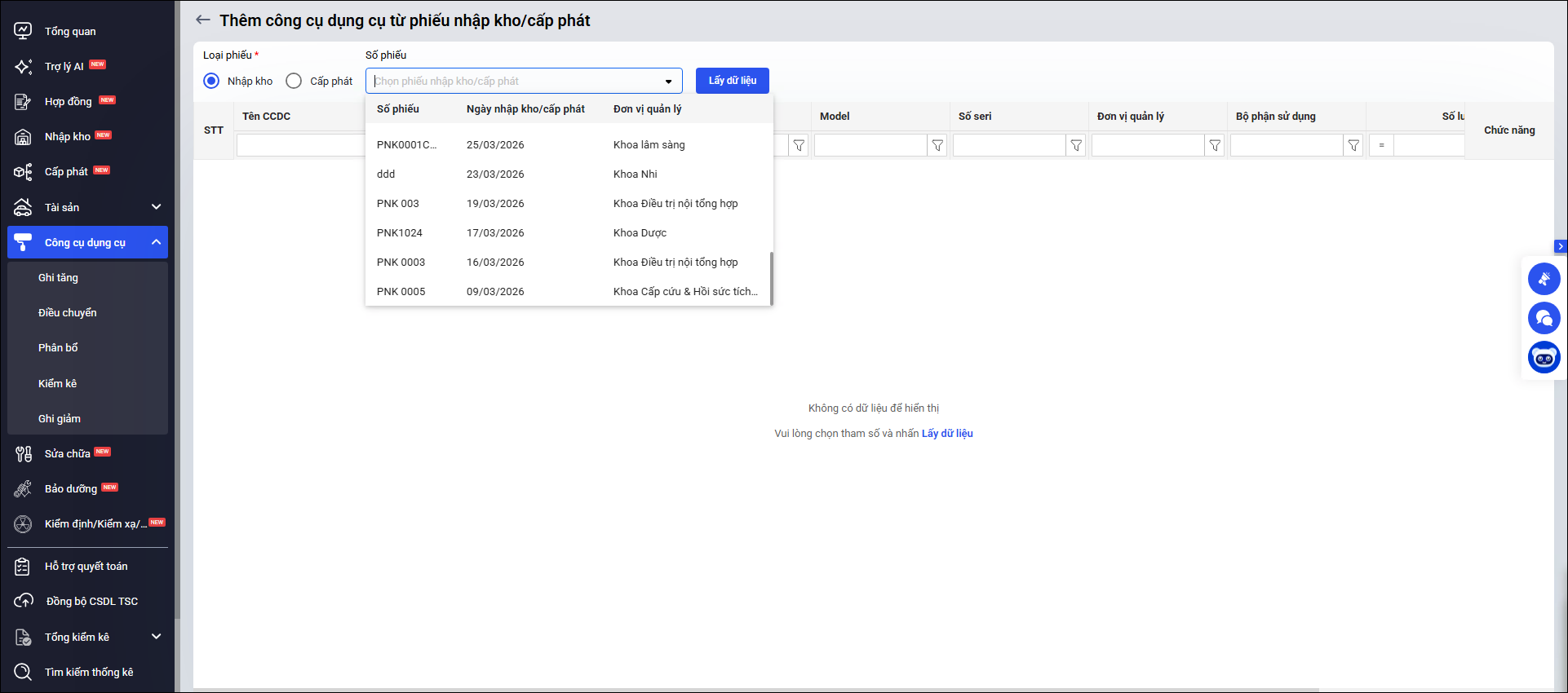Viewport: 1568px width, 693px height.
Task: Click the Sửa chữa tools icon
Action: coord(23,454)
